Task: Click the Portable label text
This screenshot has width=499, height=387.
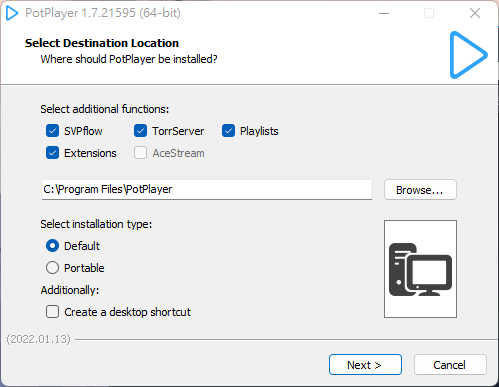Action: click(x=84, y=268)
